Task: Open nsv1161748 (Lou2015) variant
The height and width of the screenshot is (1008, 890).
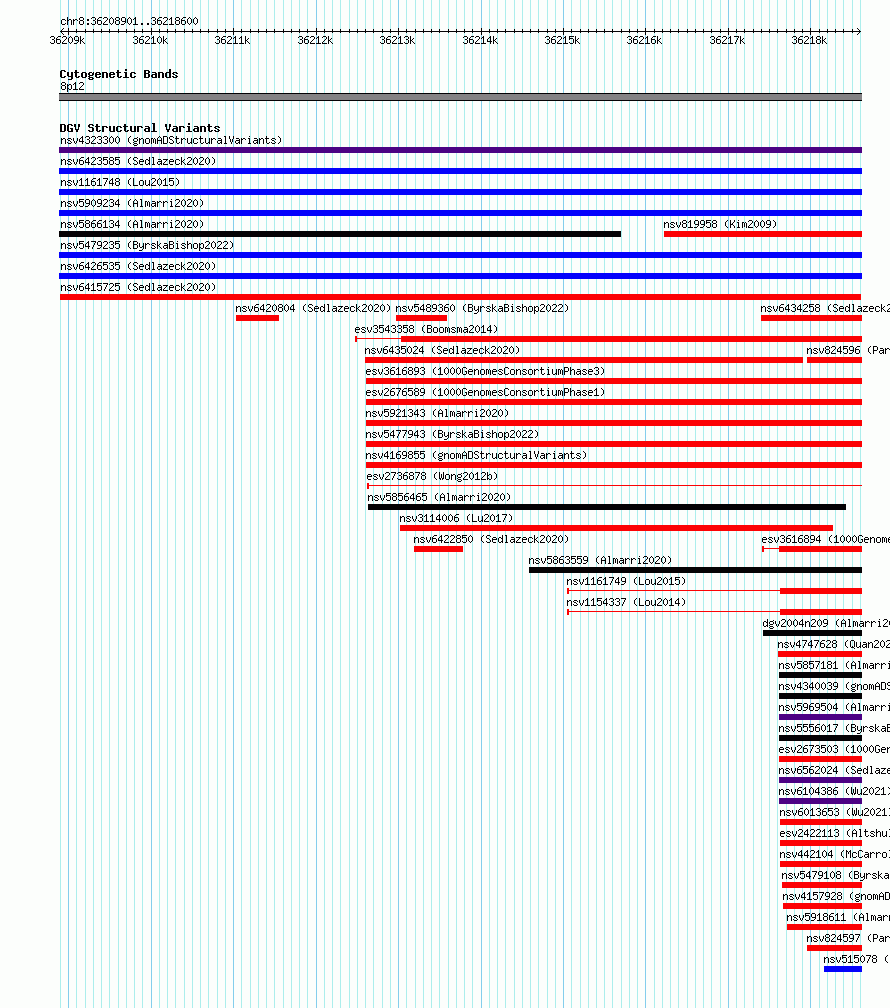Action: point(120,183)
